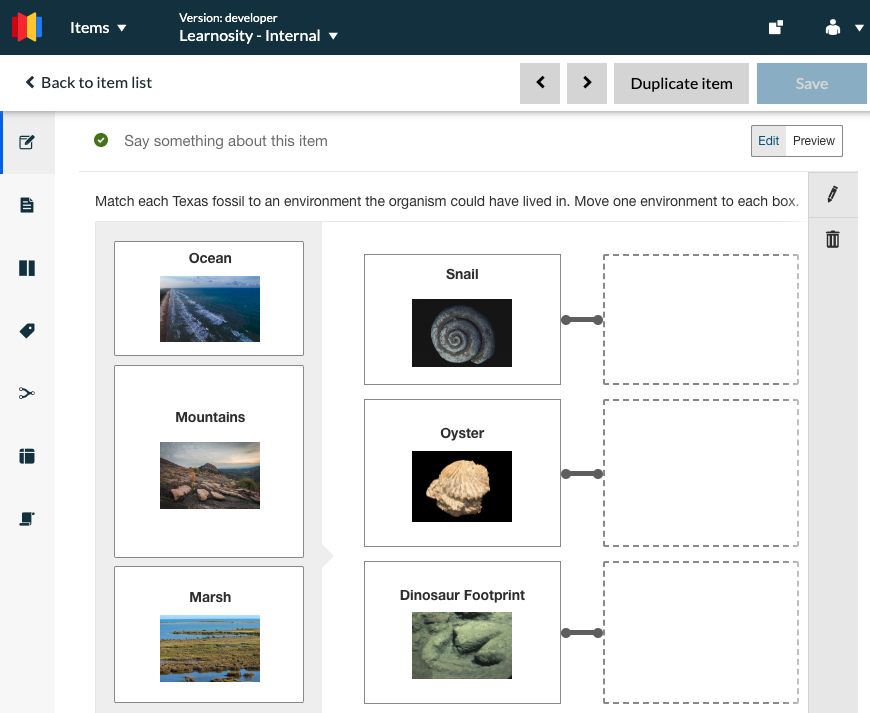The height and width of the screenshot is (713, 870).
Task: Select the edit item icon in the sidebar
Action: [x=27, y=142]
